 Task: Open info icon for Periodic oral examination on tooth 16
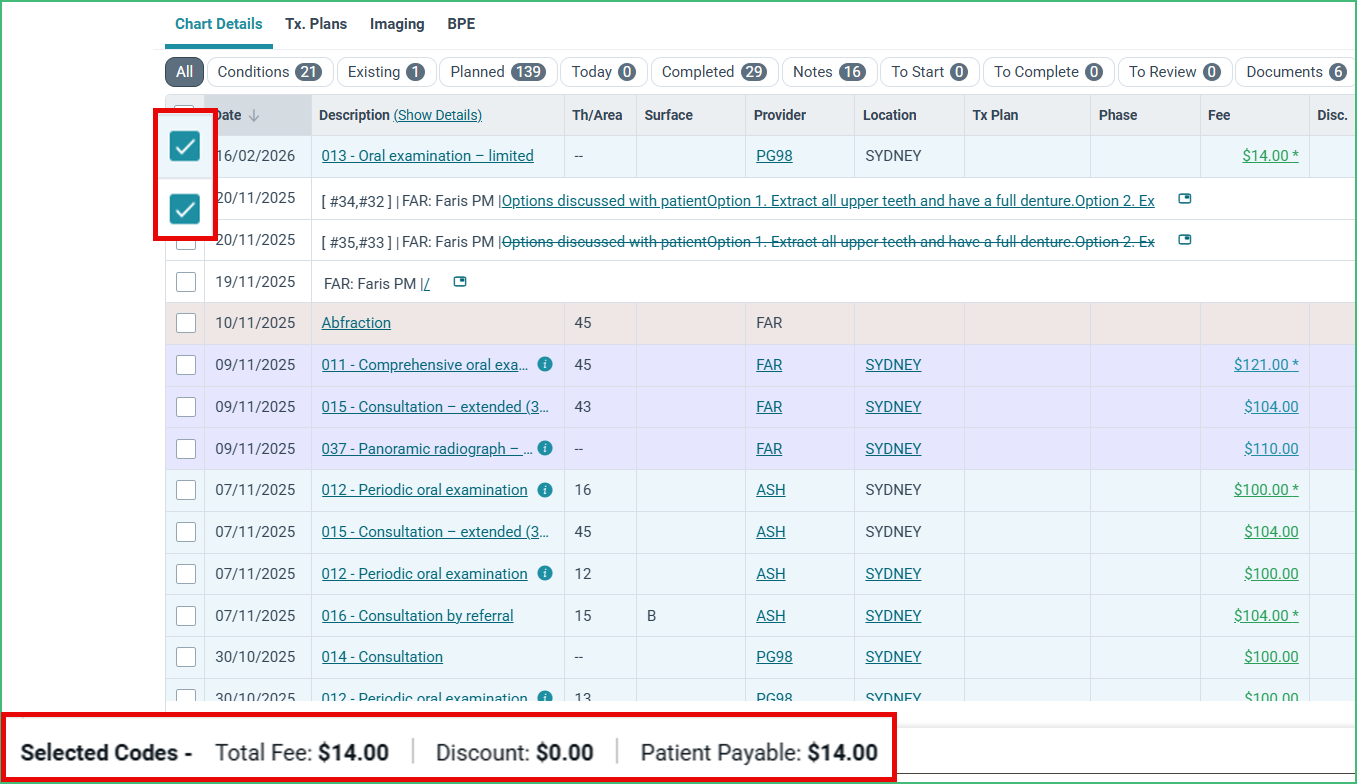click(x=543, y=489)
